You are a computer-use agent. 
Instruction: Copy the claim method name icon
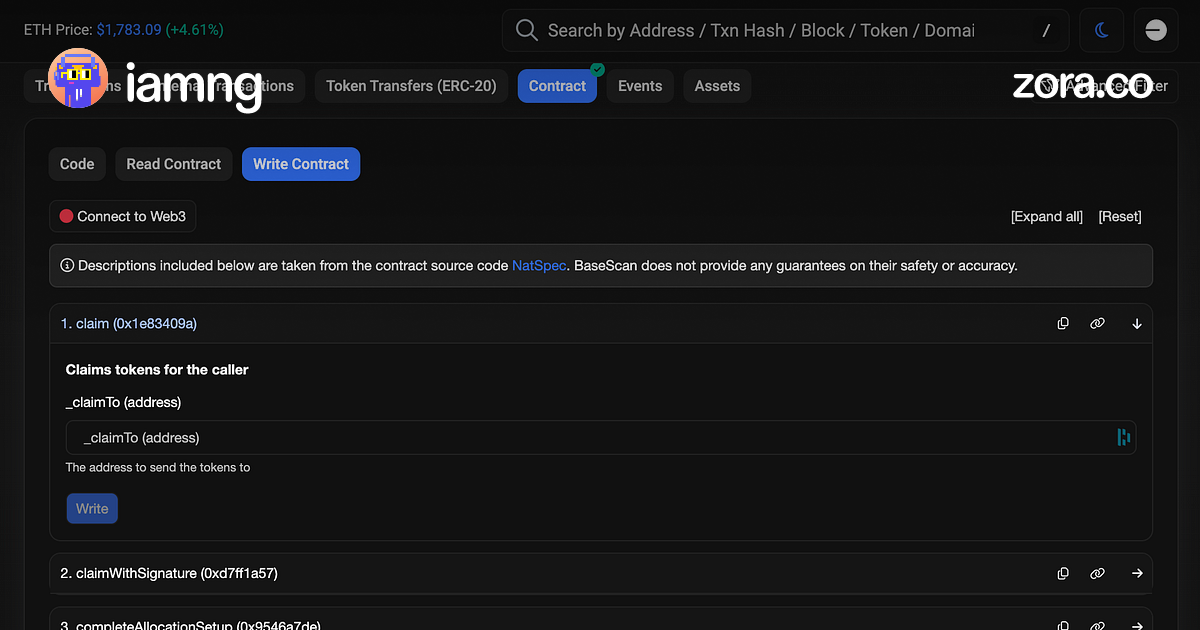click(1063, 324)
